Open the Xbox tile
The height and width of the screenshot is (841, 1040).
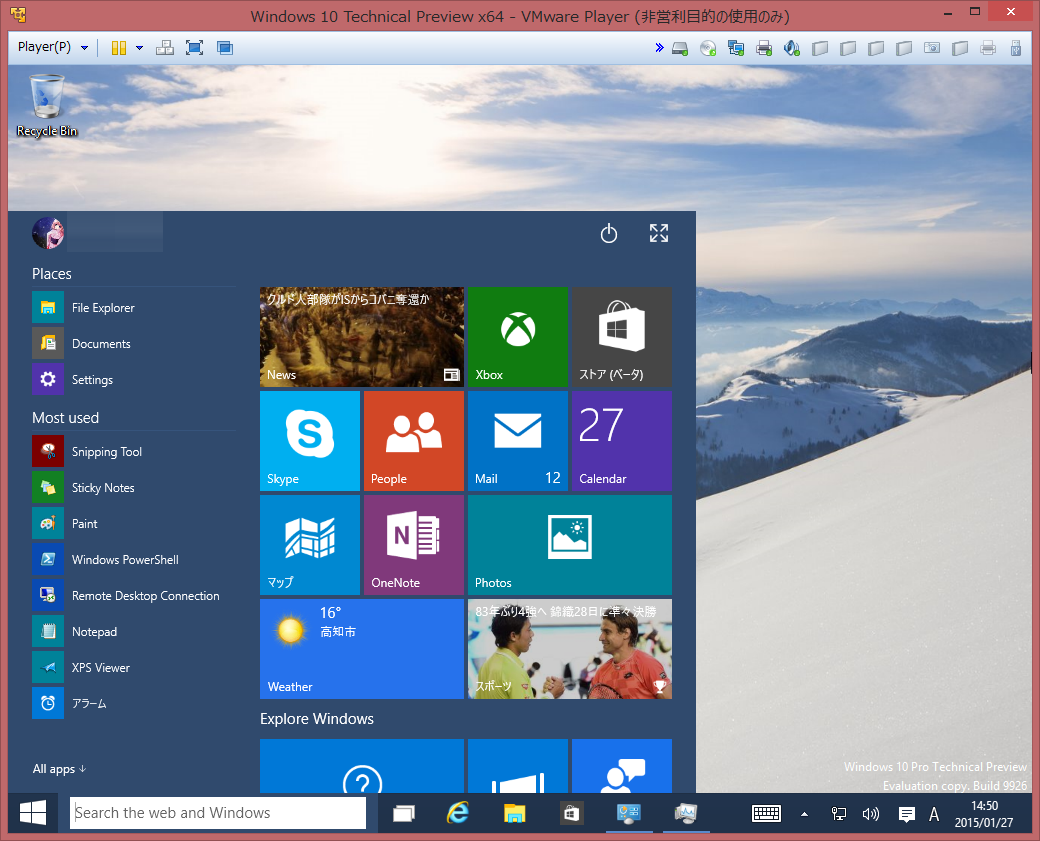point(517,337)
